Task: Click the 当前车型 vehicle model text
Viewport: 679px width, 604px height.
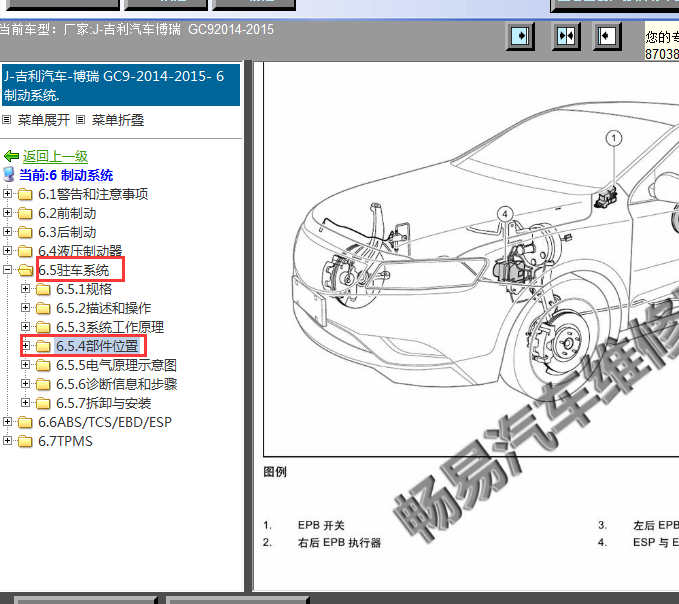Action: tap(137, 29)
